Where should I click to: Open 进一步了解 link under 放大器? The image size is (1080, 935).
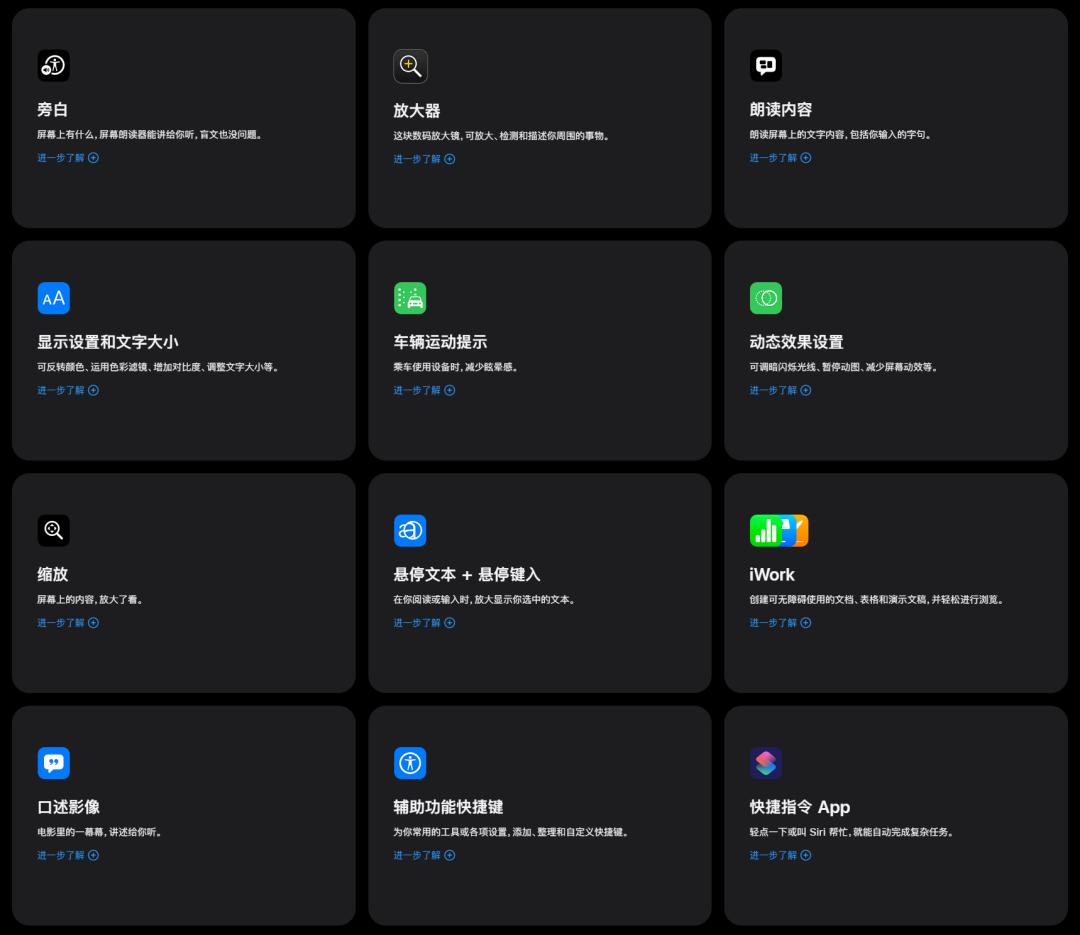coord(424,159)
